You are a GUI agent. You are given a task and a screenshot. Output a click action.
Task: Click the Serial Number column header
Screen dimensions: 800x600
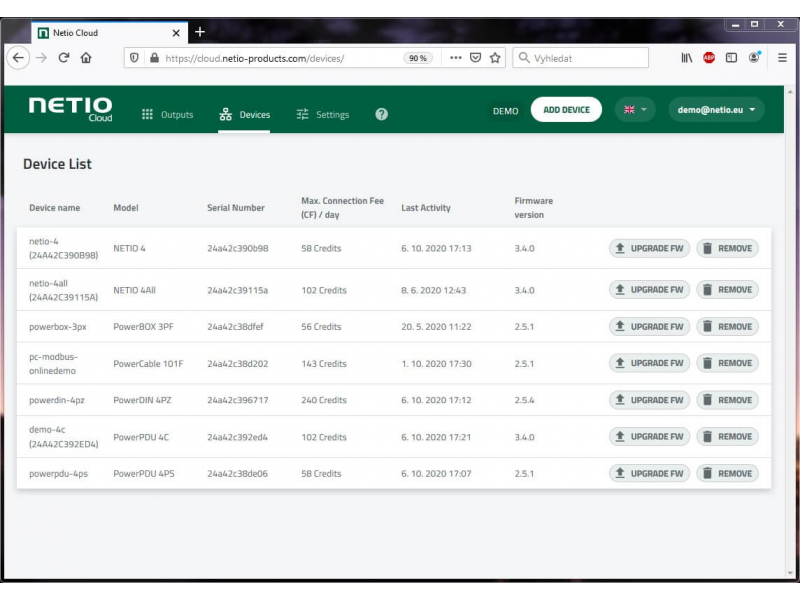pyautogui.click(x=236, y=208)
